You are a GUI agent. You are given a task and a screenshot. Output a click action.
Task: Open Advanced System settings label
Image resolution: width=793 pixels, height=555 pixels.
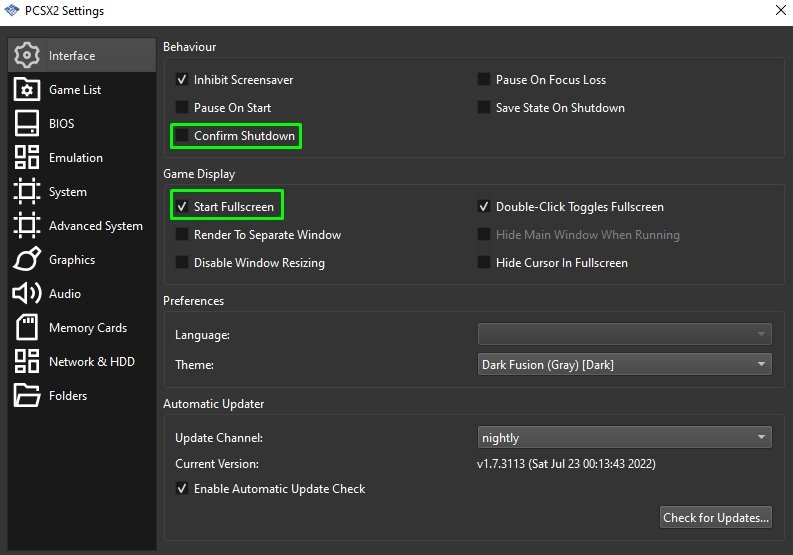click(x=96, y=226)
